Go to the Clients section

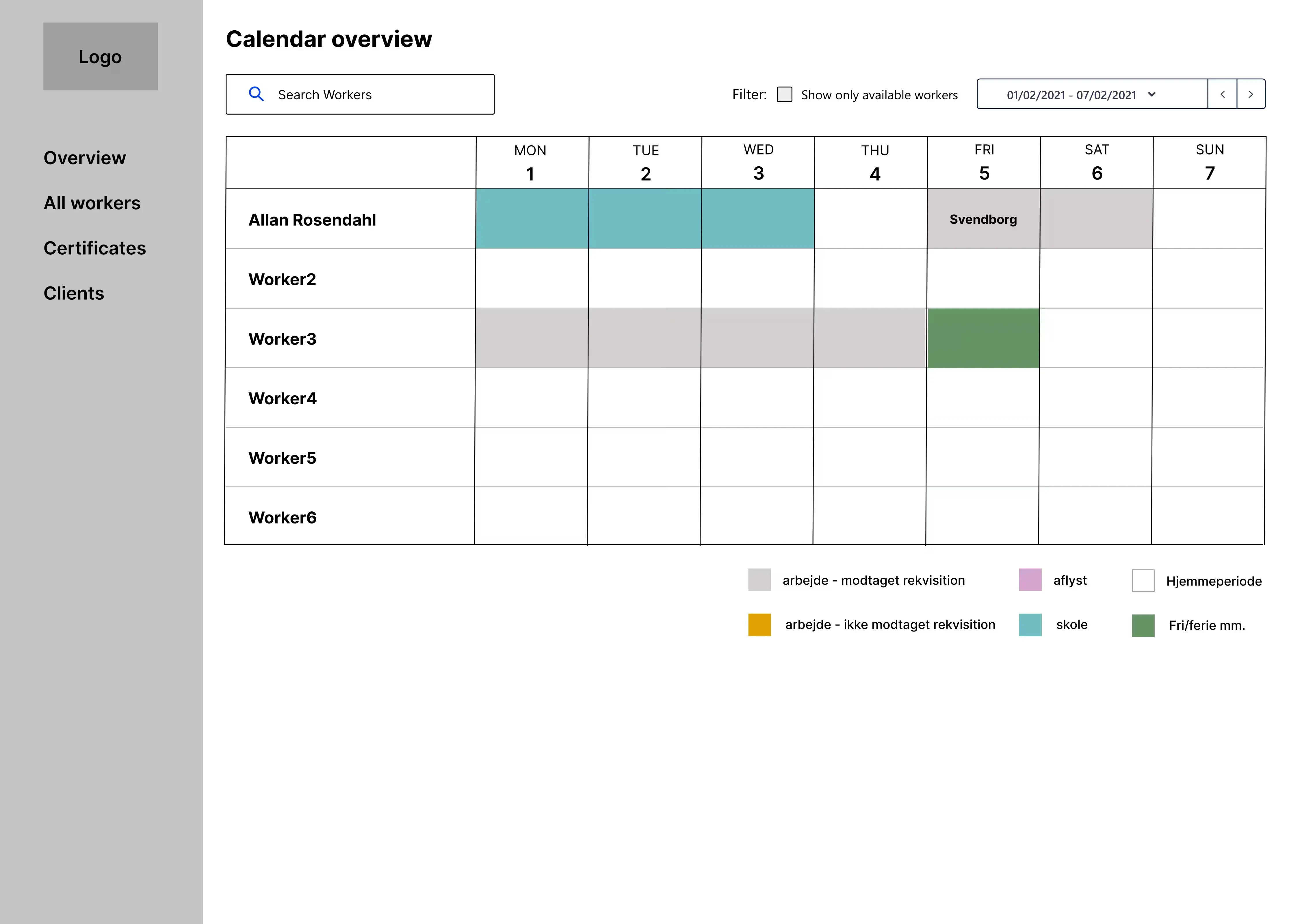tap(73, 293)
